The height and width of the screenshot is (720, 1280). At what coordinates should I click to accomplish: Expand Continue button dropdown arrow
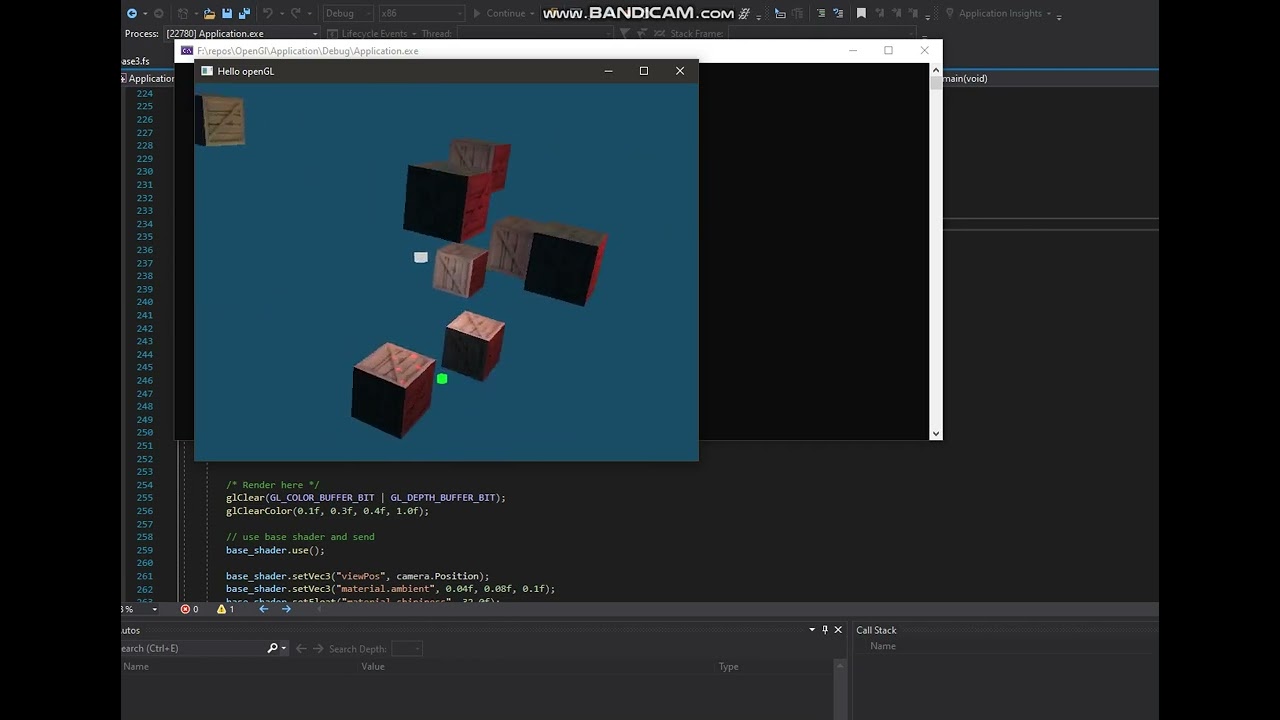[x=532, y=13]
